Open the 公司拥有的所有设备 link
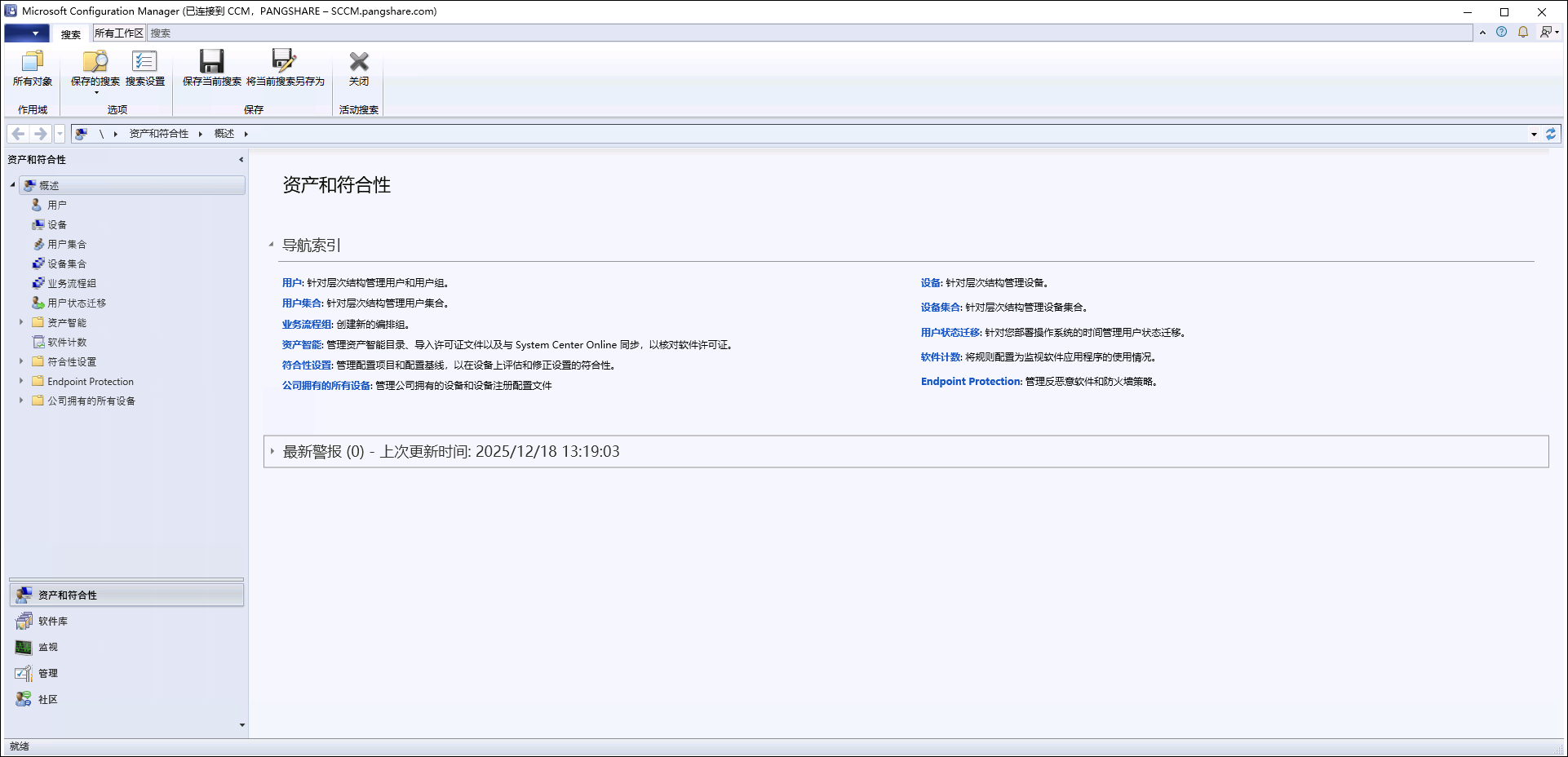1568x757 pixels. click(326, 386)
